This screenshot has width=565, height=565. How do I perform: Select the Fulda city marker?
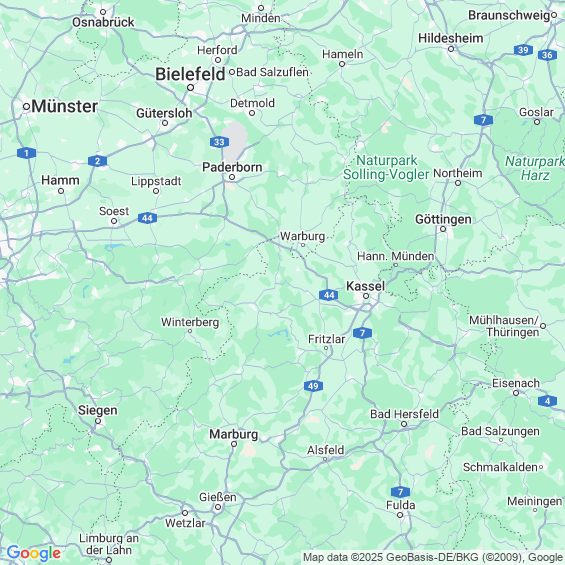click(400, 515)
